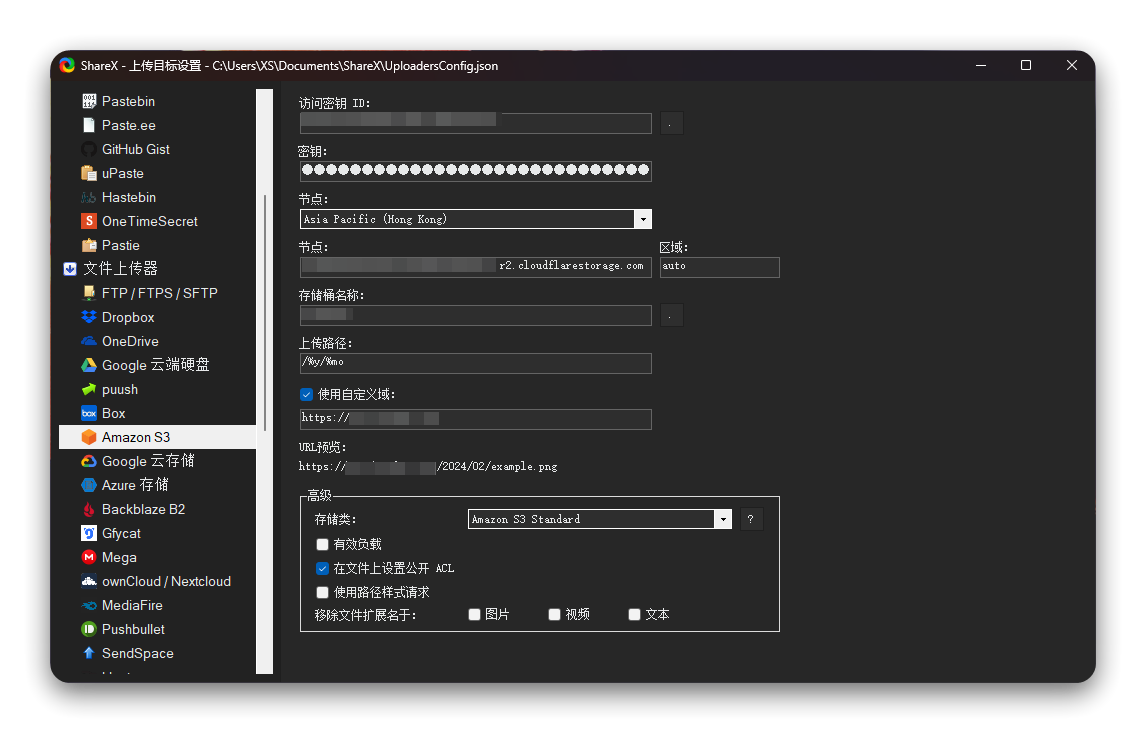Click the button beside 存储桶名称 field
Screen dimensions: 1146x733
(x=672, y=316)
